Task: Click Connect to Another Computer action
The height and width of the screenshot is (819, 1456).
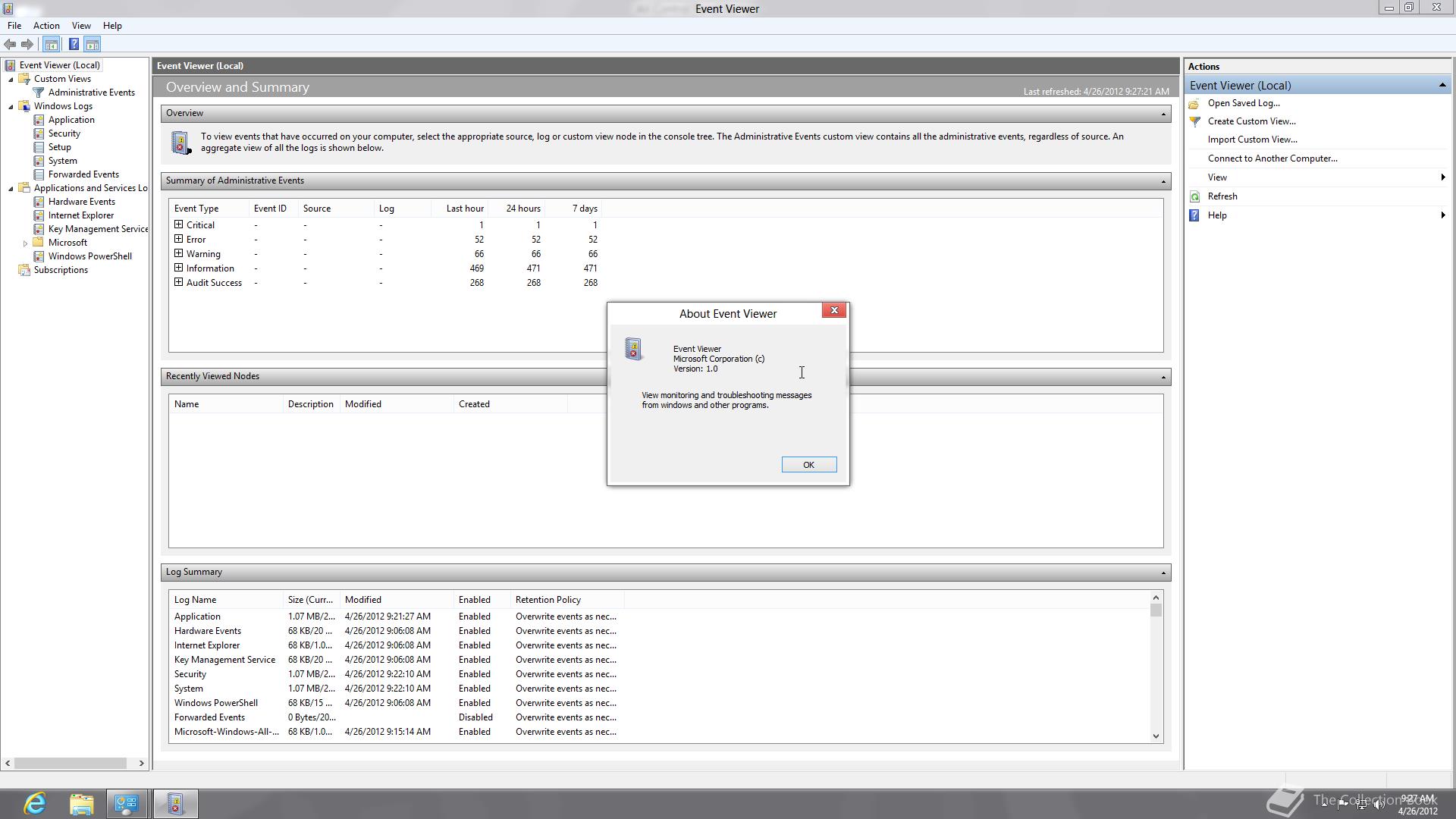Action: tap(1272, 158)
